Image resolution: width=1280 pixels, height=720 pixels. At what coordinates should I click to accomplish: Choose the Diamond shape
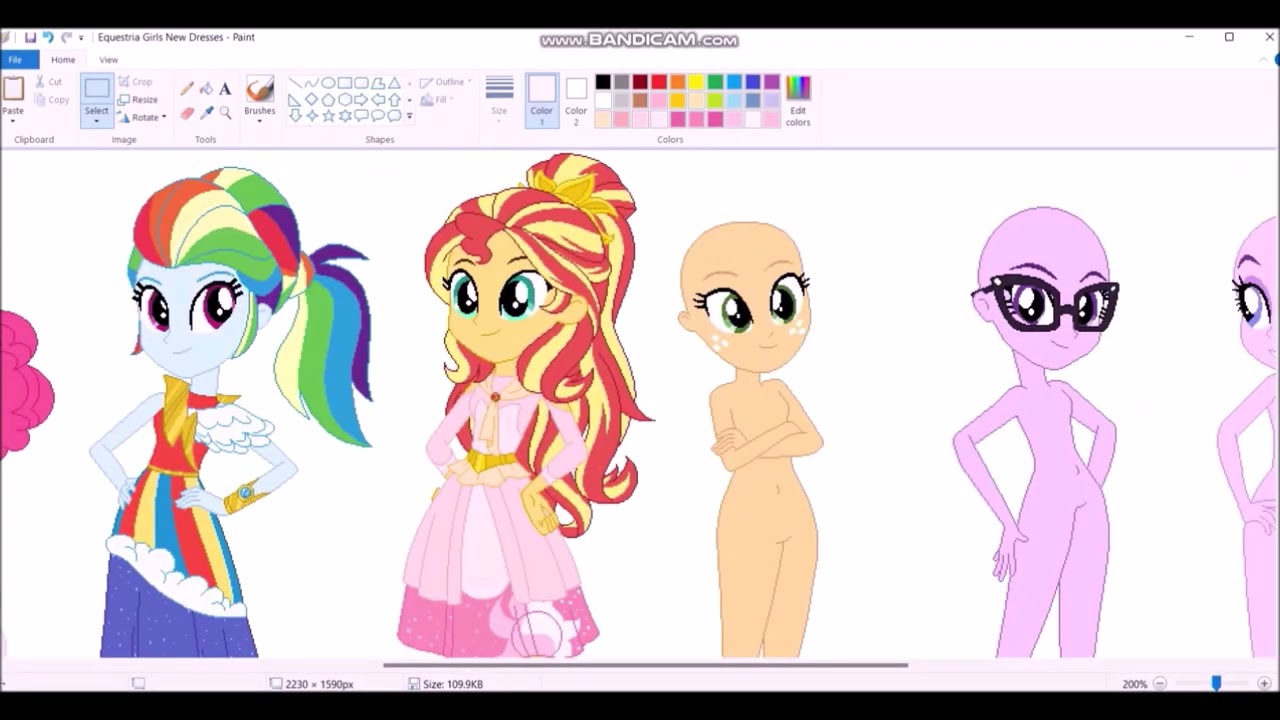[x=311, y=99]
